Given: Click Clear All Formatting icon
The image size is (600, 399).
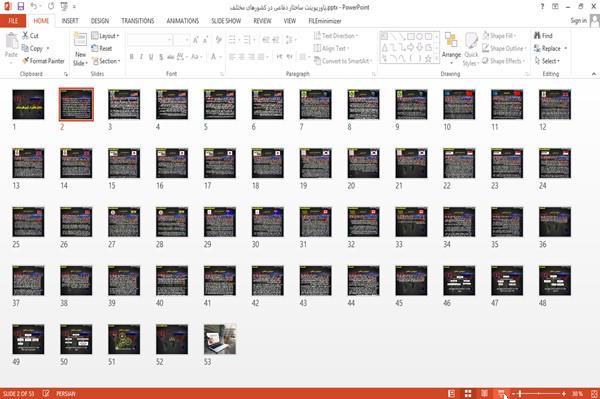Looking at the screenshot, I should click(x=218, y=40).
